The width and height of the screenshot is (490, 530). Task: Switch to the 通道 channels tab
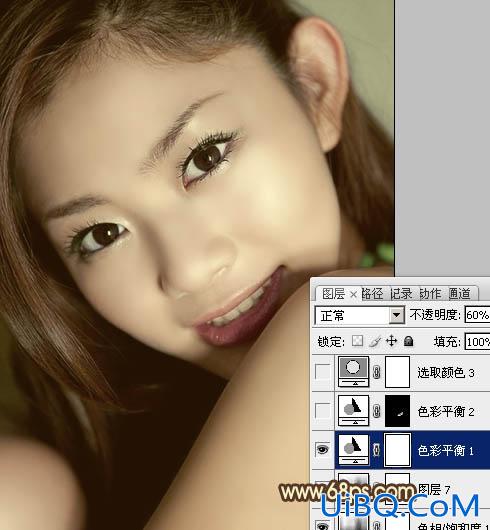point(460,294)
